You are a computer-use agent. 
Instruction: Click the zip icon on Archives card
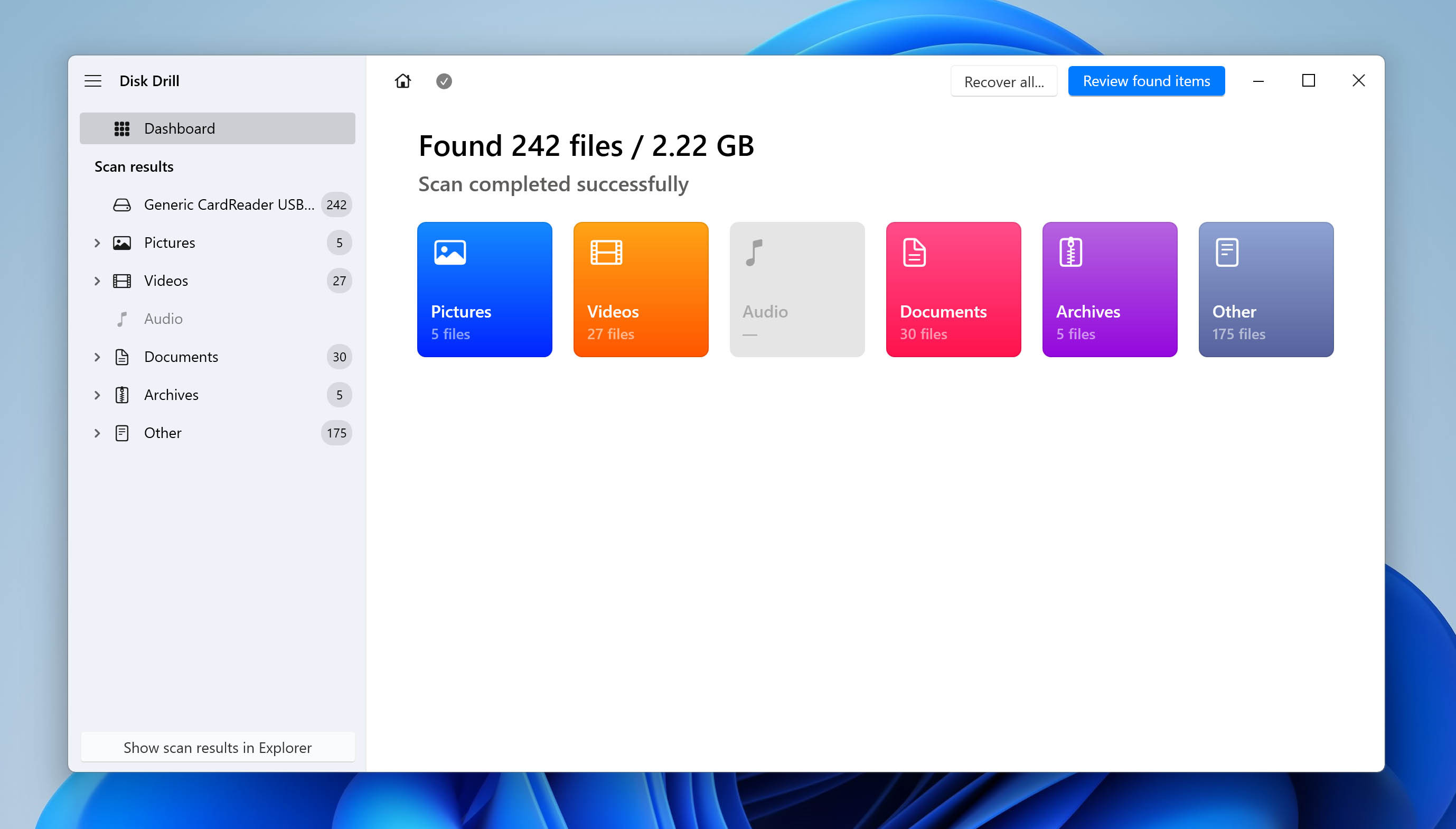[x=1071, y=252]
